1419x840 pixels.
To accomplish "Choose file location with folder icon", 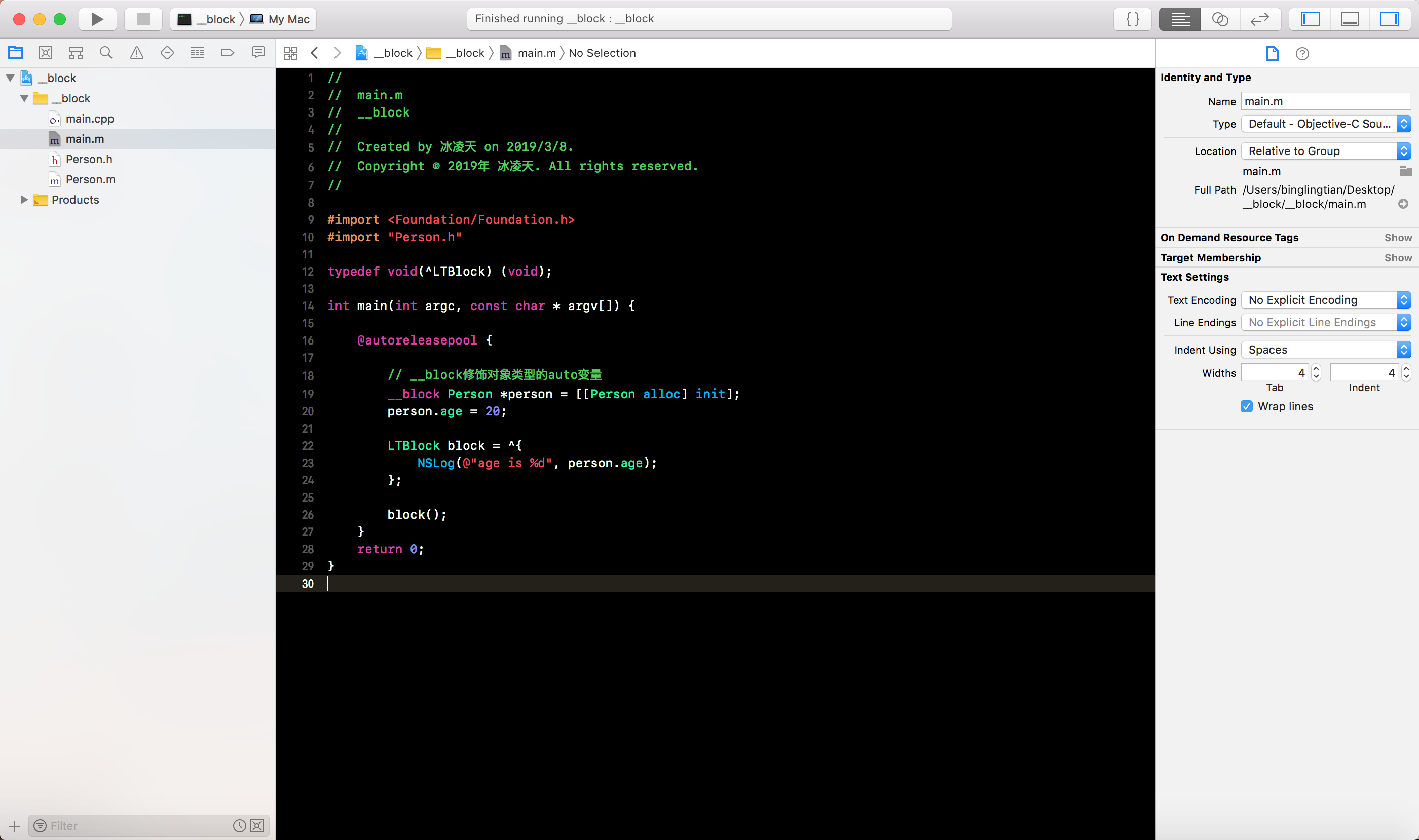I will click(1405, 171).
